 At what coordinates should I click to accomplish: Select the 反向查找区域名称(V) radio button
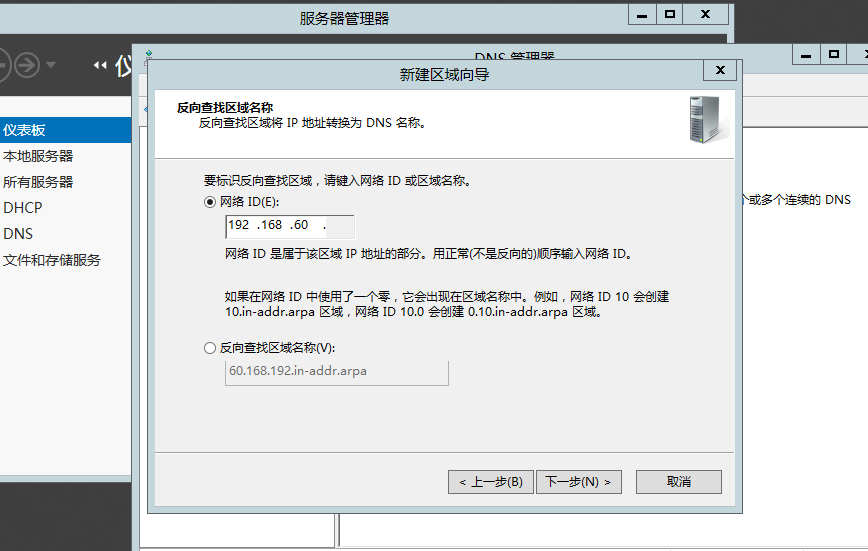pos(210,348)
